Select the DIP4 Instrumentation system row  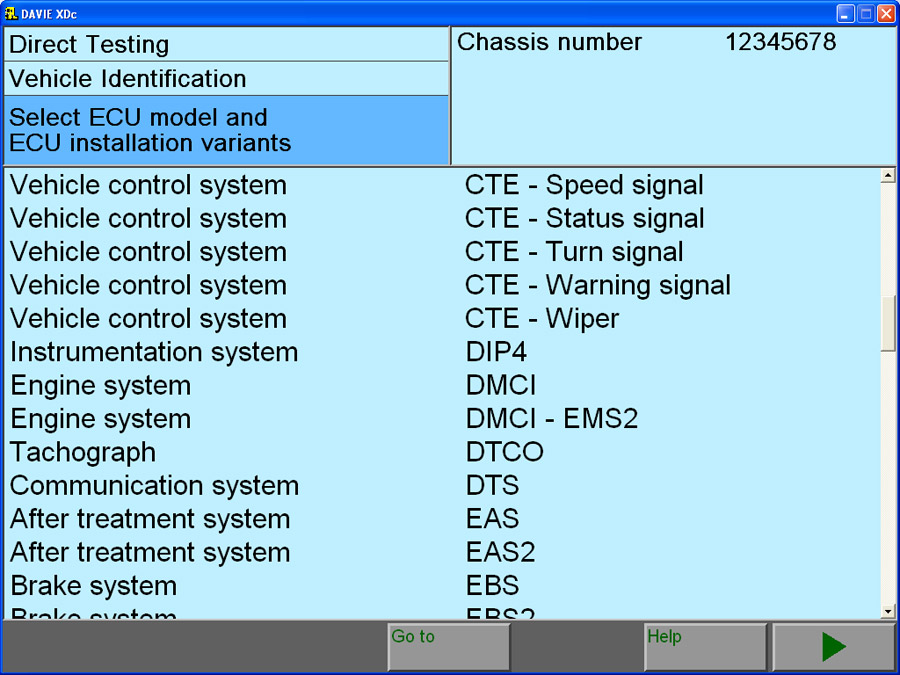(496, 352)
